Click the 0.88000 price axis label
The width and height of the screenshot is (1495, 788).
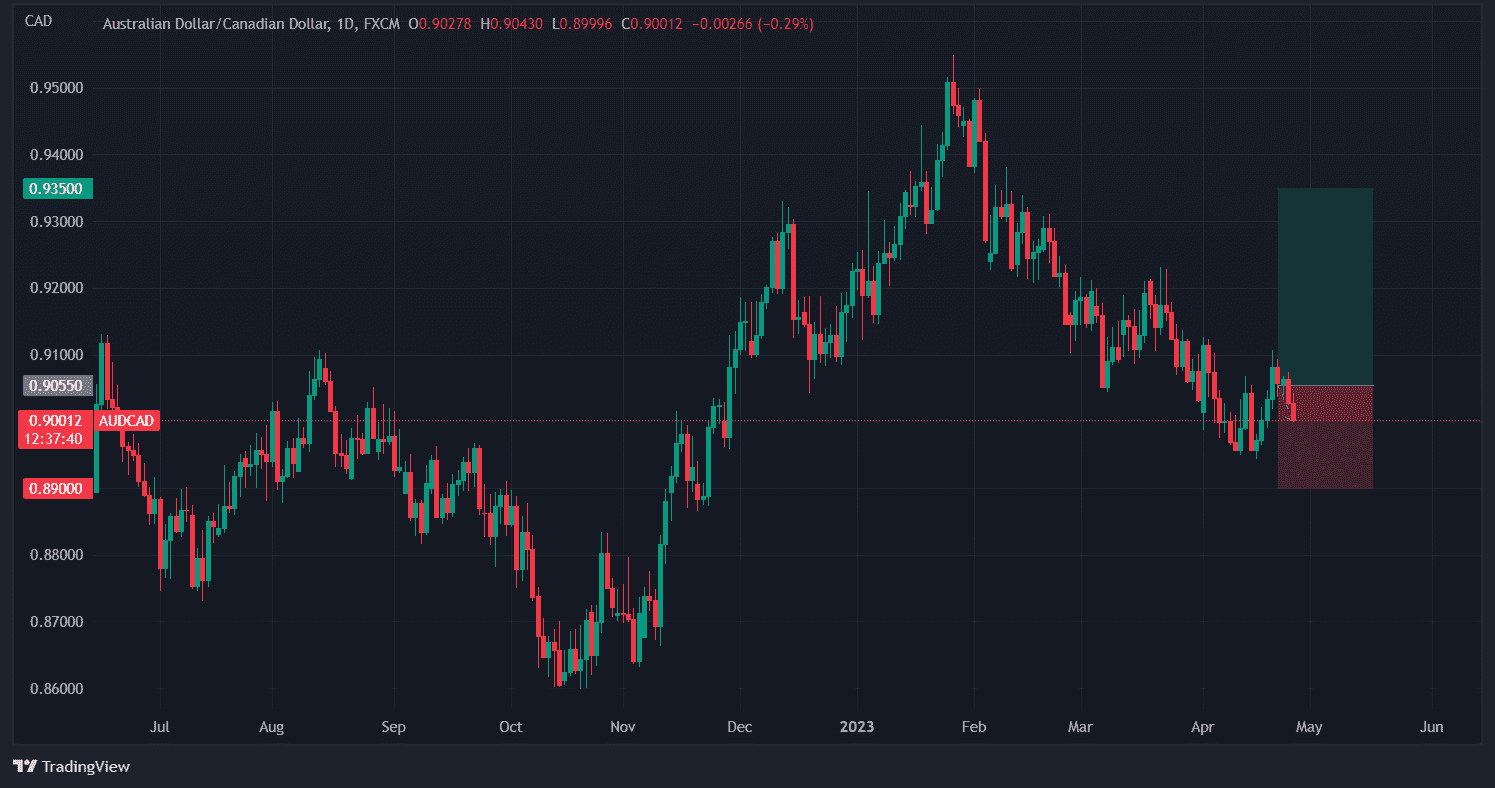[56, 555]
